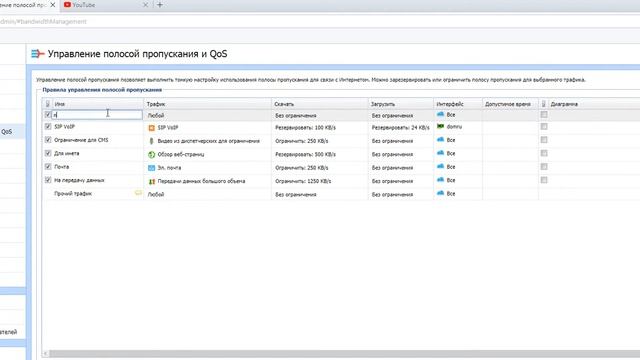Click the SIP VoIP traffic icon
Viewport: 640px width, 360px height.
151,128
